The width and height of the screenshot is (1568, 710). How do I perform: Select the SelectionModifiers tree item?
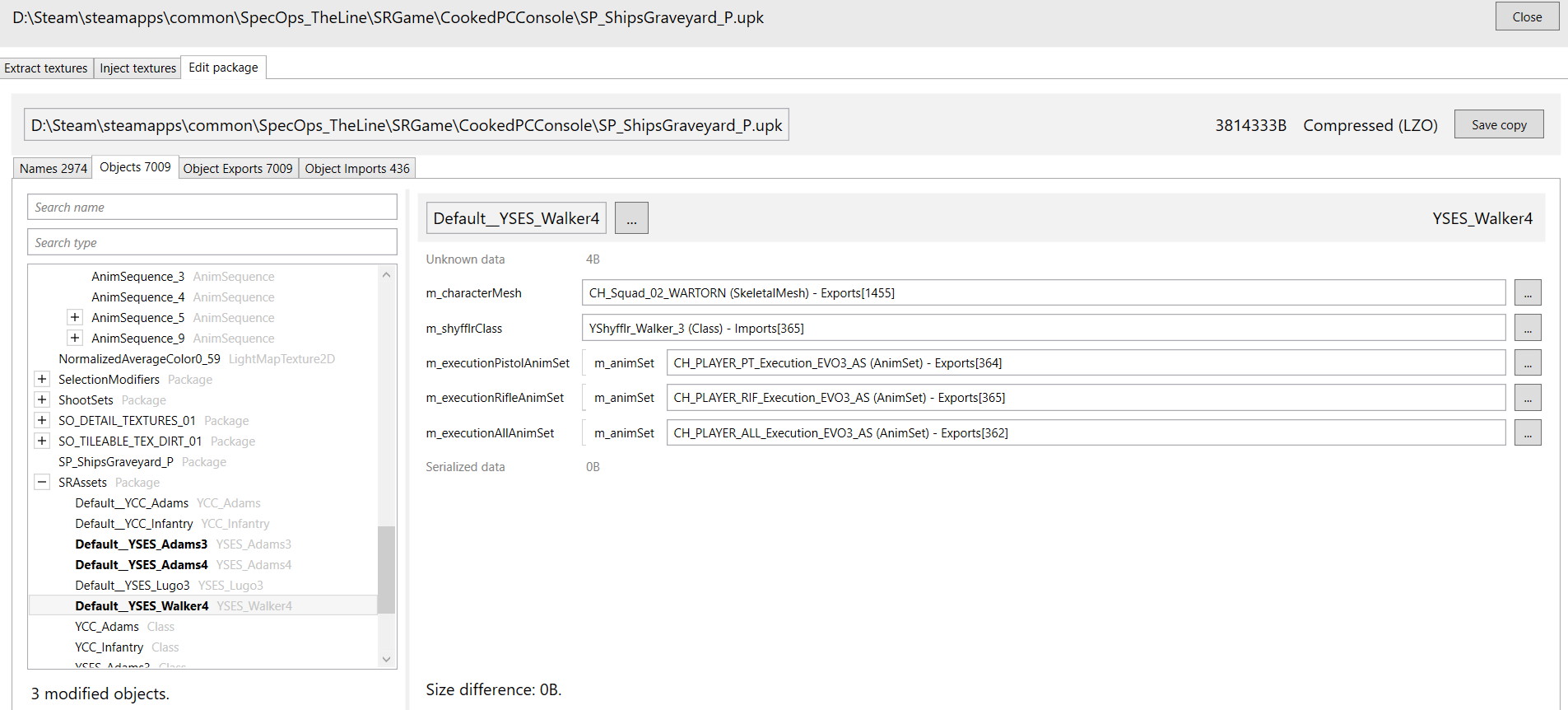coord(109,380)
